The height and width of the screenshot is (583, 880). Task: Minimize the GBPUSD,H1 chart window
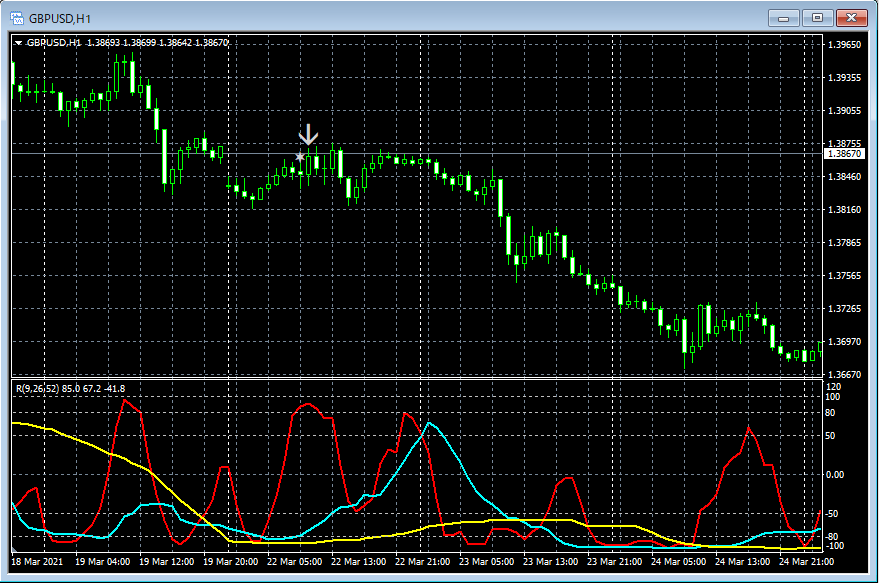point(785,17)
